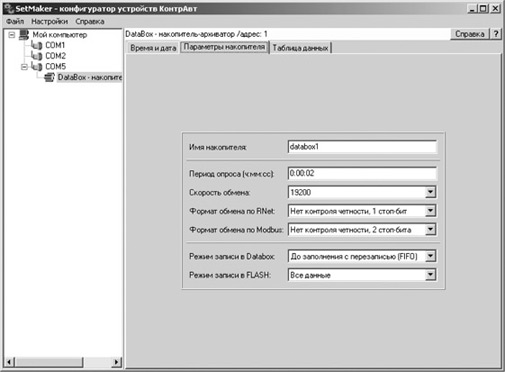
Task: Open Режим записи в Databox dropdown arrow
Action: tap(430, 256)
